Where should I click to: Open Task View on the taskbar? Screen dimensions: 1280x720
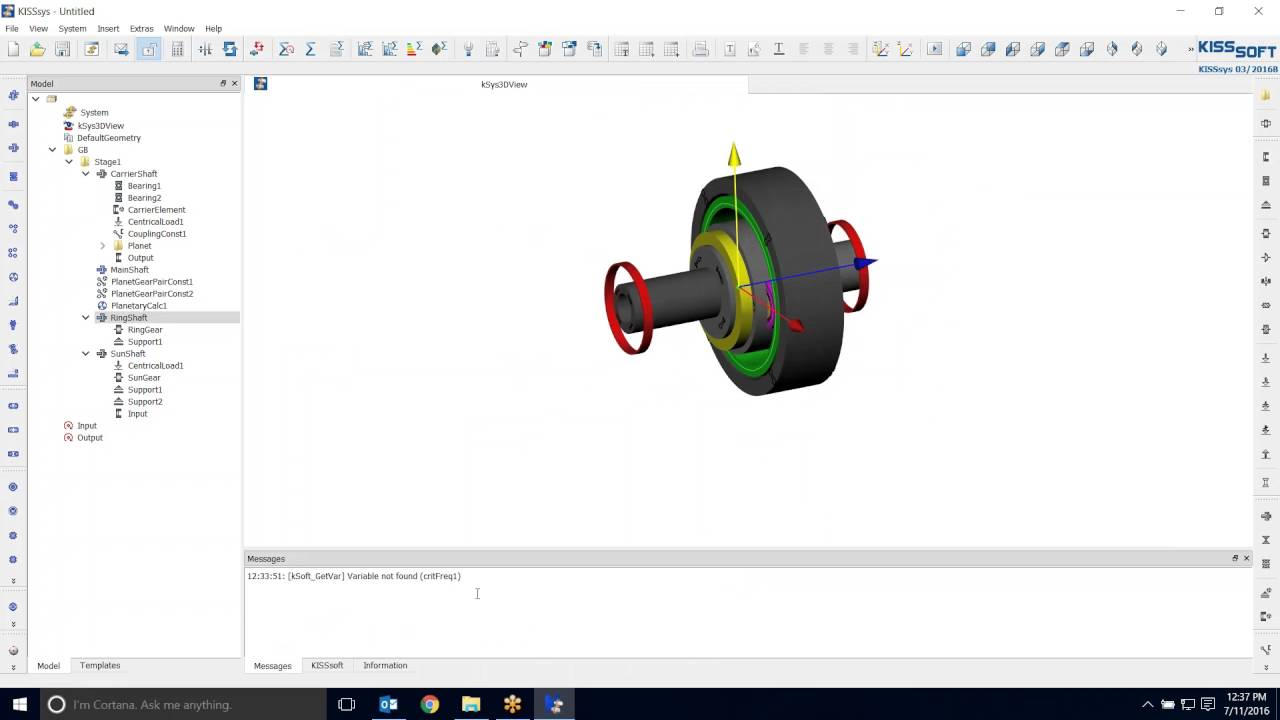(x=346, y=704)
